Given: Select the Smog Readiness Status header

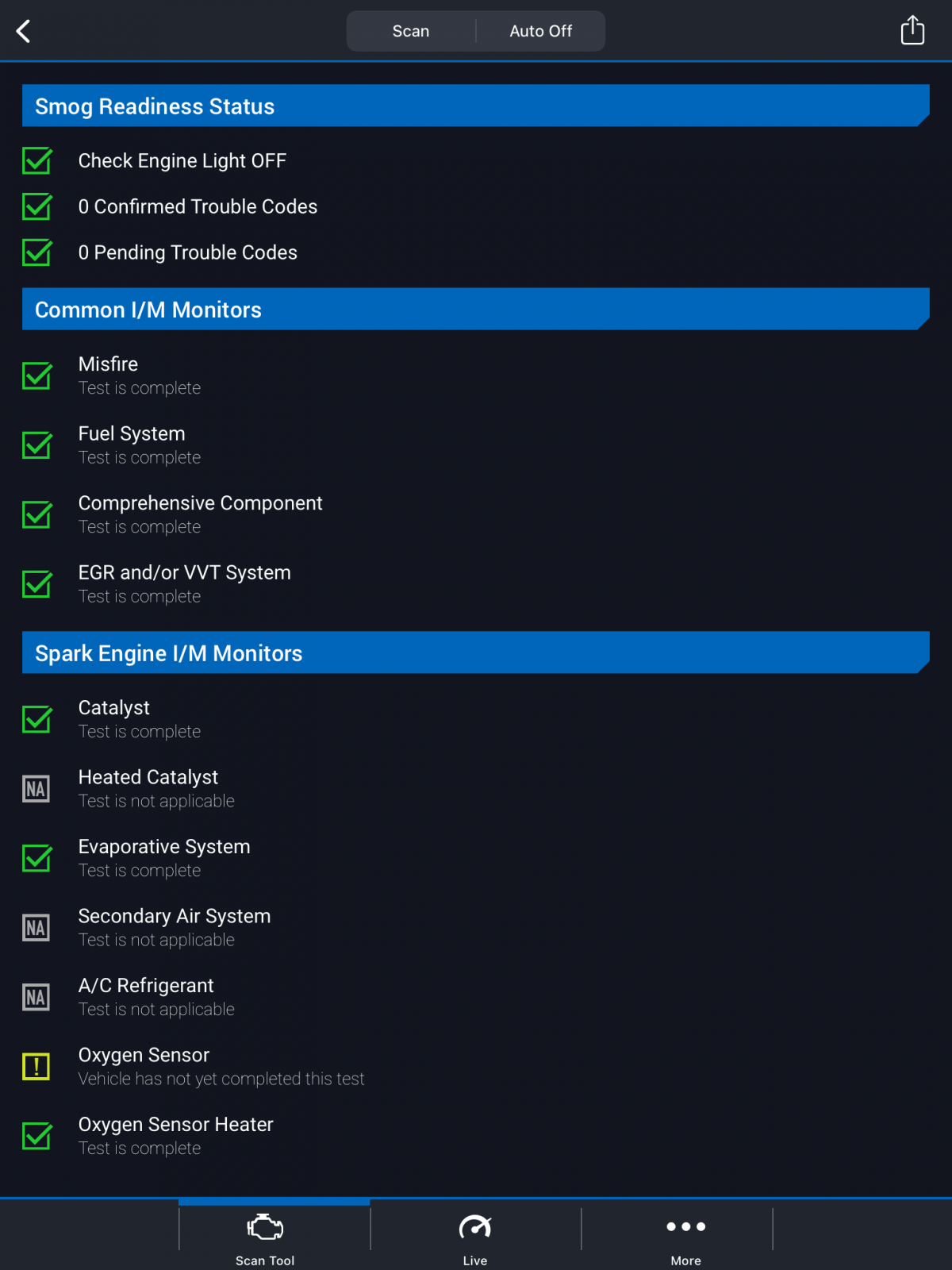Looking at the screenshot, I should coord(476,106).
